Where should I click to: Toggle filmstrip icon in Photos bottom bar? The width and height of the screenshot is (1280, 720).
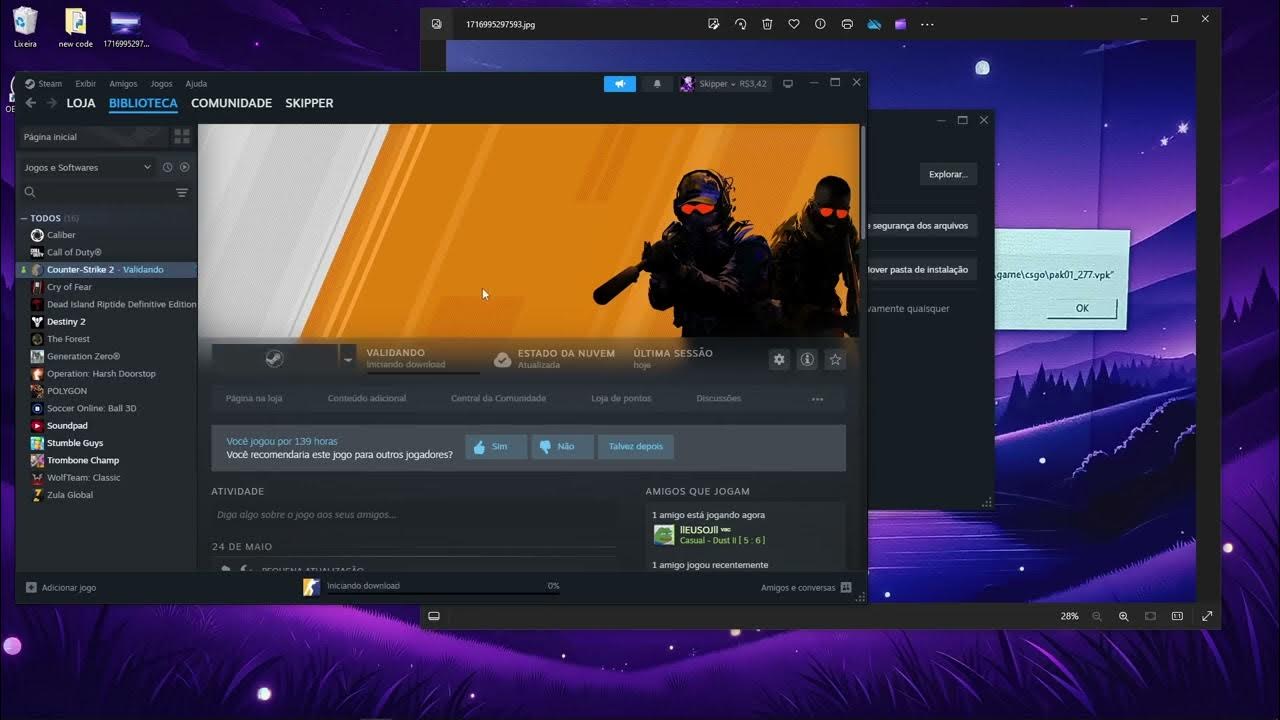point(434,616)
